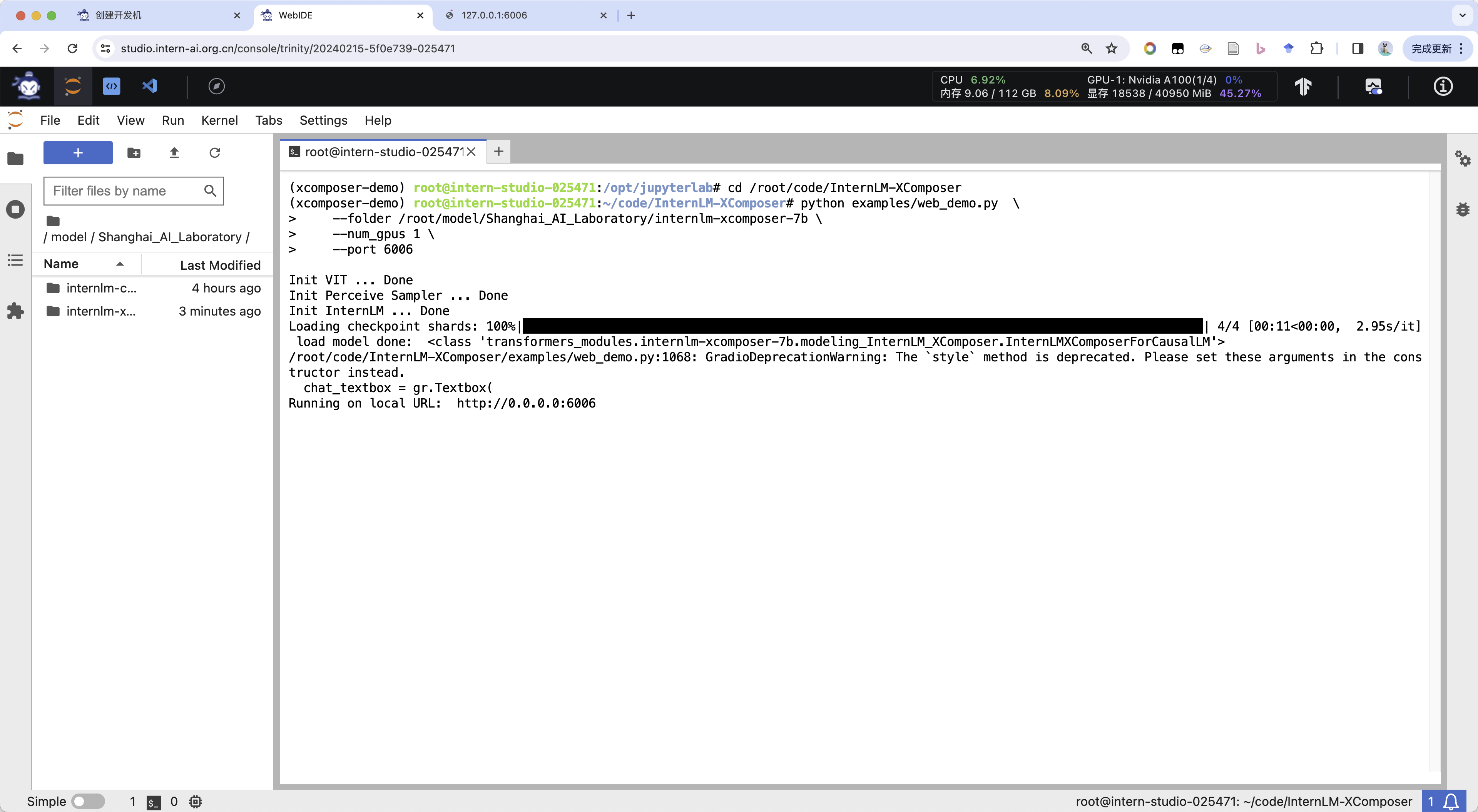The height and width of the screenshot is (812, 1478).
Task: Click the compass explore icon
Action: 216,86
